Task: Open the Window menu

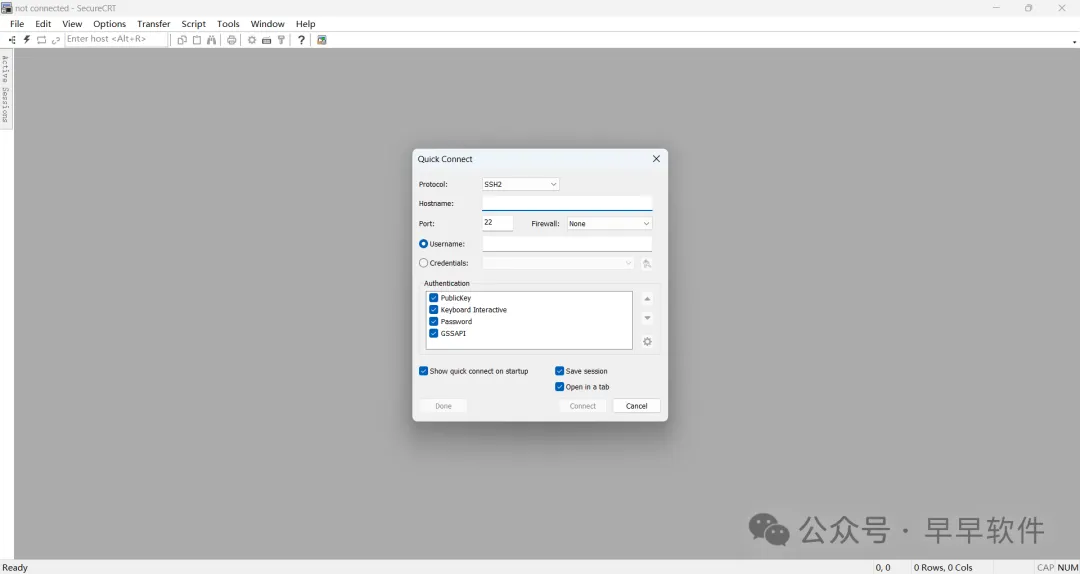Action: point(267,23)
